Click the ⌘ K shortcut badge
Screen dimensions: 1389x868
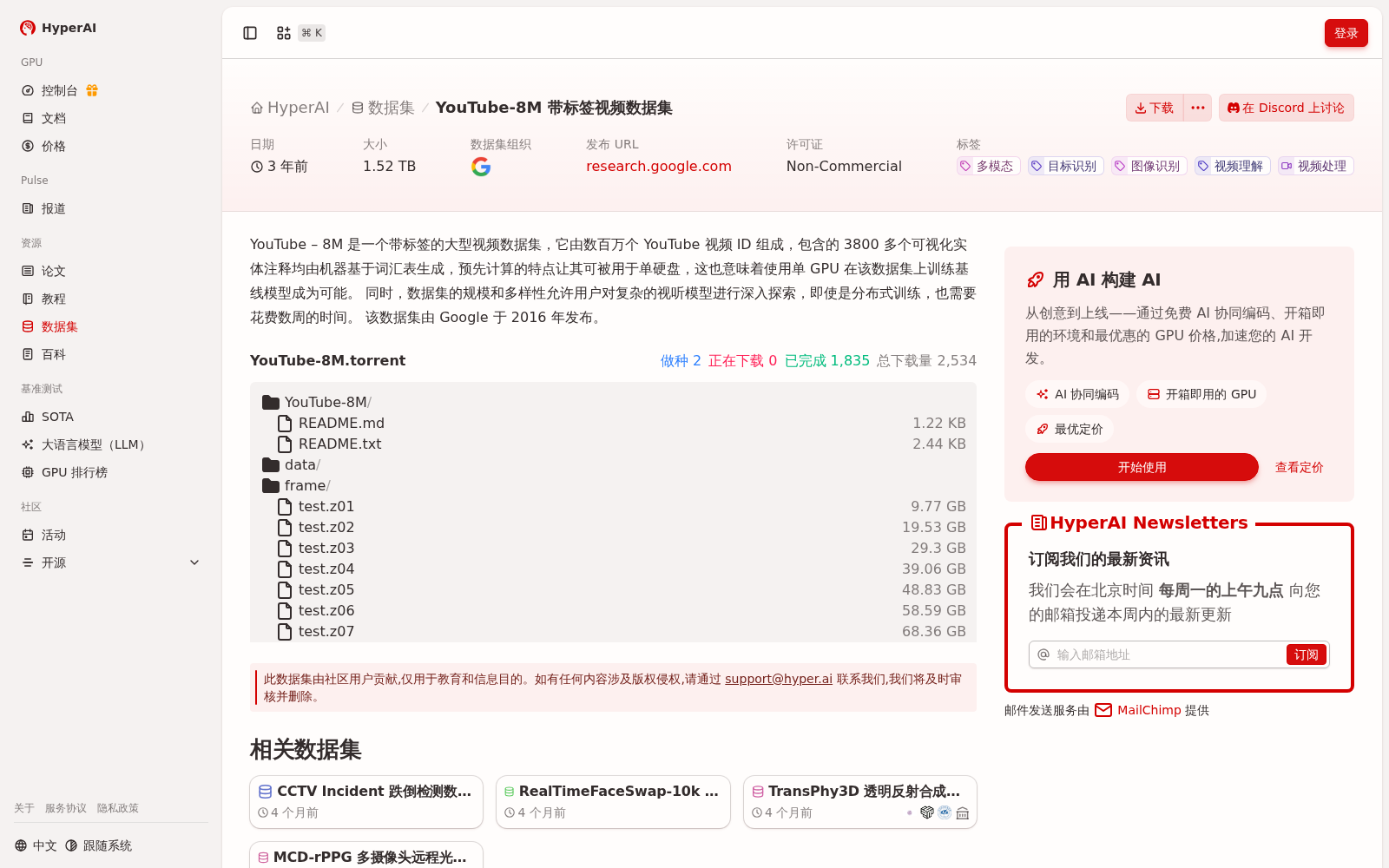tap(312, 33)
